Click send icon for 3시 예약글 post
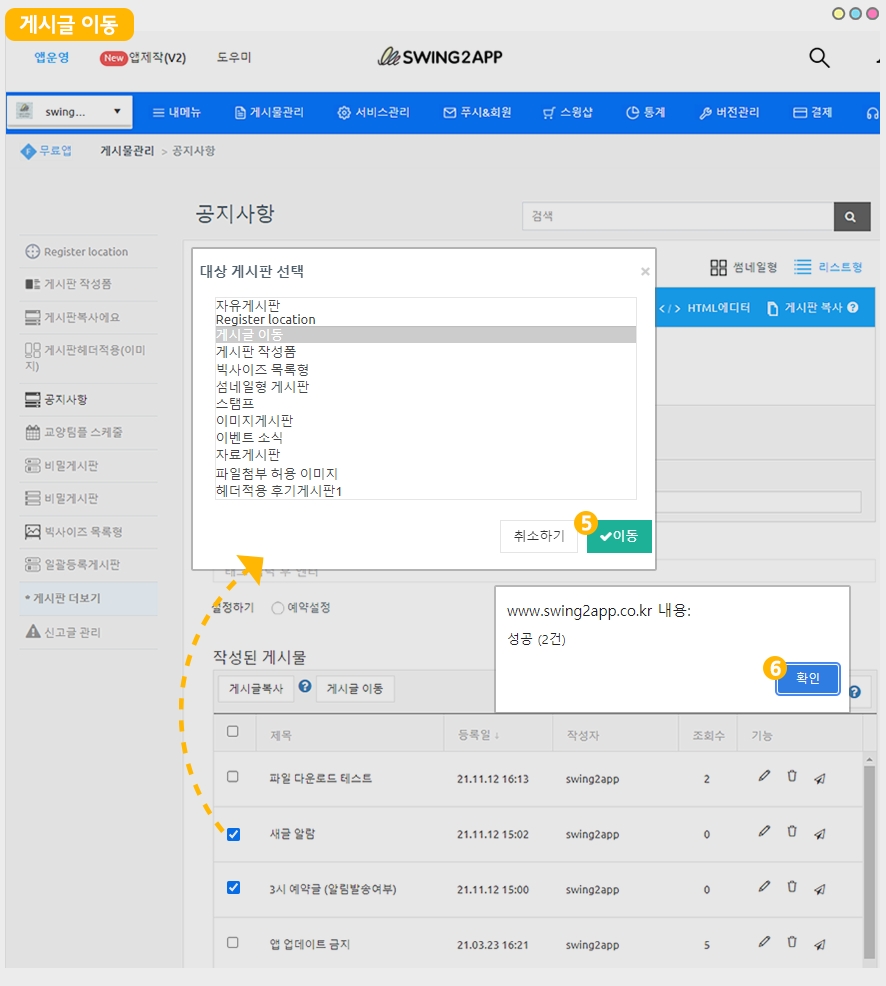 (x=820, y=889)
